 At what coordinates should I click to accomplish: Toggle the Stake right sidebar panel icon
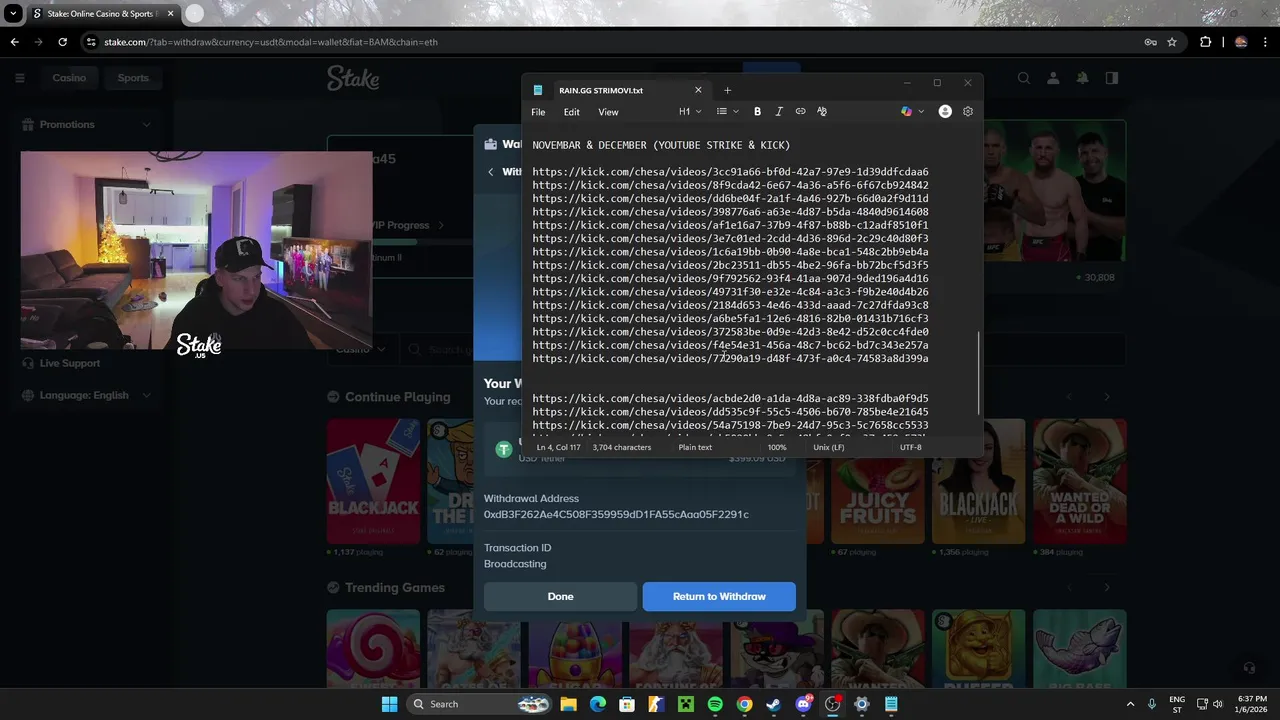(1111, 78)
